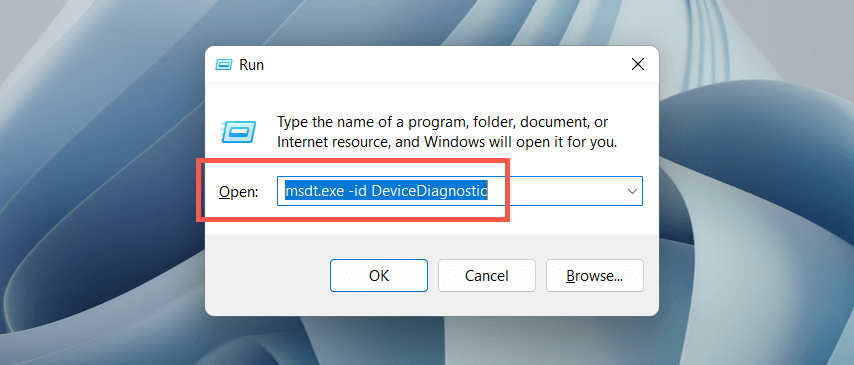Click the "Run" title text
The height and width of the screenshot is (365, 854).
tap(252, 65)
